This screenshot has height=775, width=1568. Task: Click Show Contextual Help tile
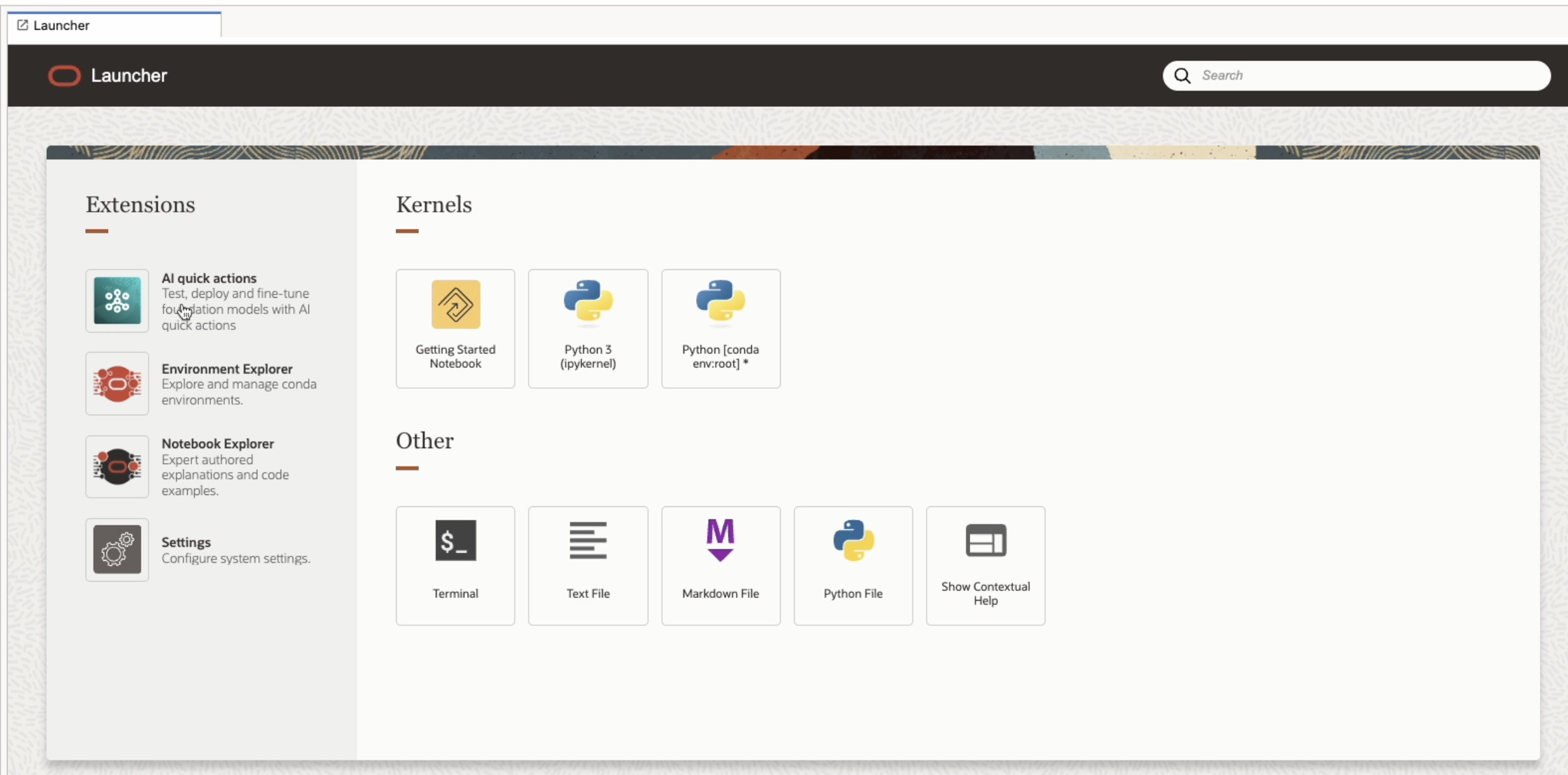tap(985, 565)
